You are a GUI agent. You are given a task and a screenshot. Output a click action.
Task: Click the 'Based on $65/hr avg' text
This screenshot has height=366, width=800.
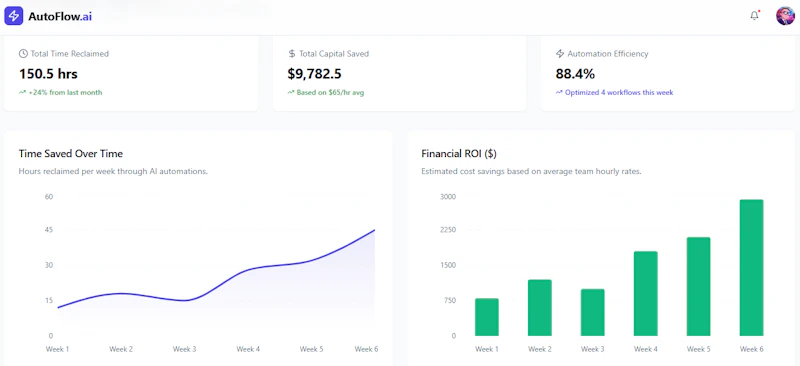pyautogui.click(x=330, y=92)
